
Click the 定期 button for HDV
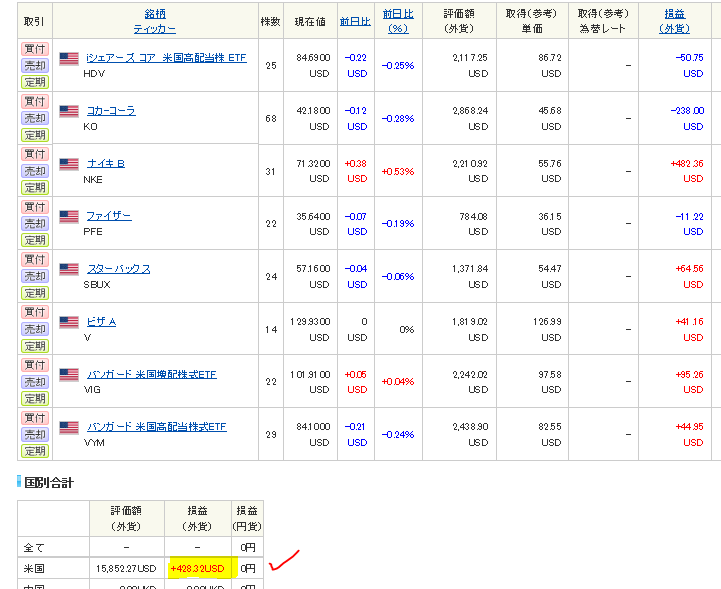[x=35, y=82]
